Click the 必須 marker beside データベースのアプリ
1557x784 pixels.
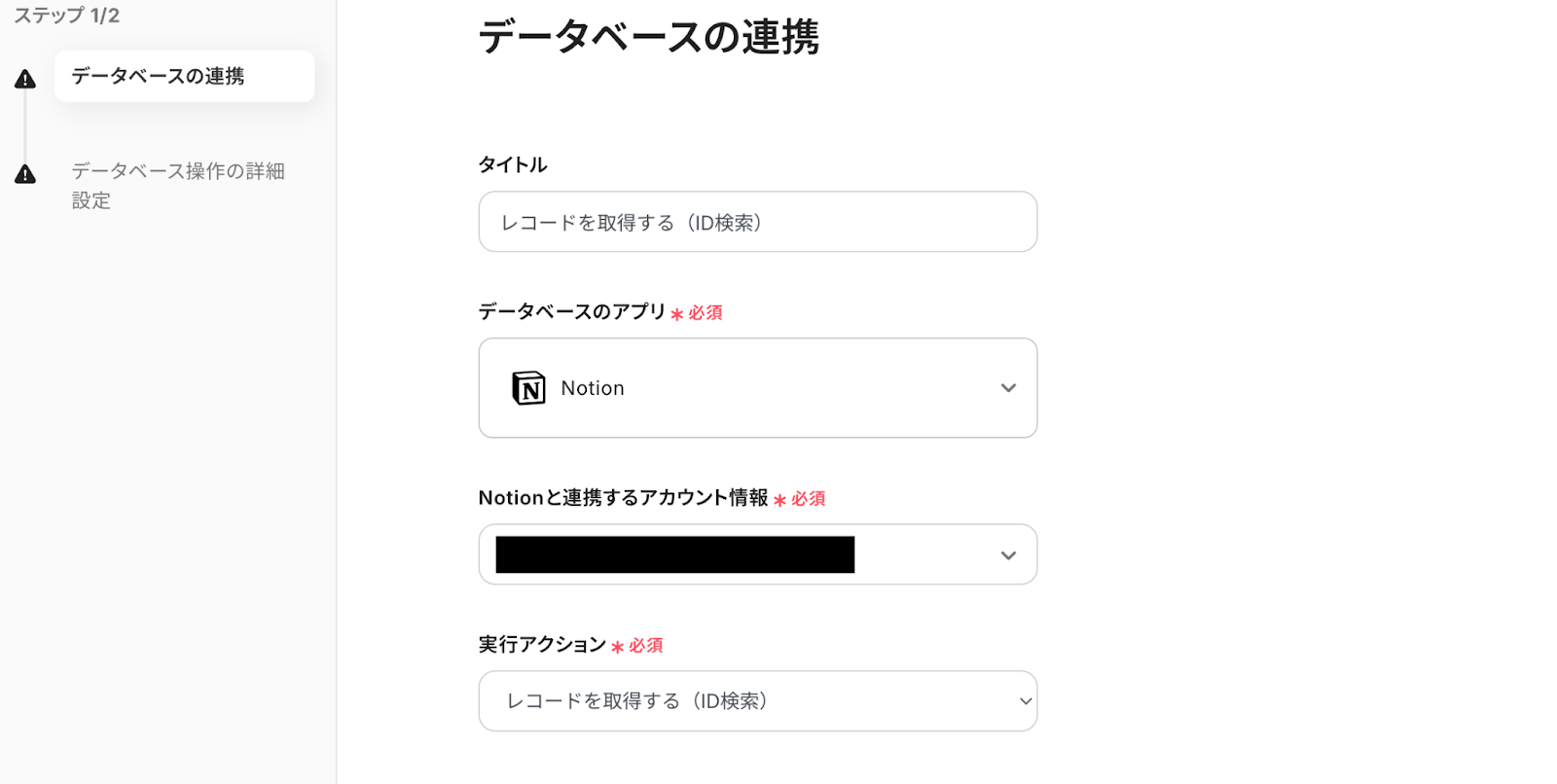[705, 313]
